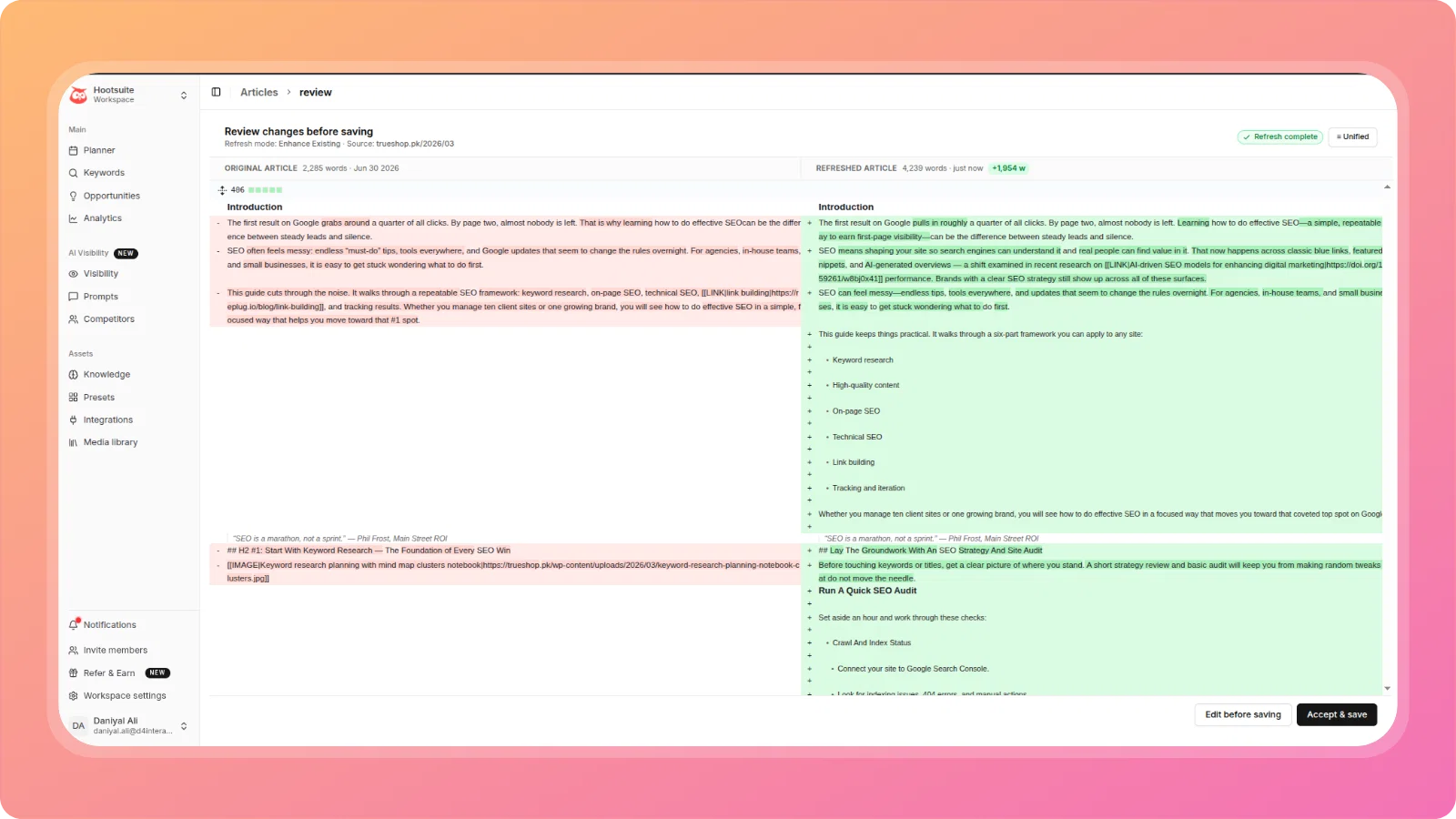Click the NEW badge beside AI Visibility
The image size is (1456, 819).
coord(126,254)
